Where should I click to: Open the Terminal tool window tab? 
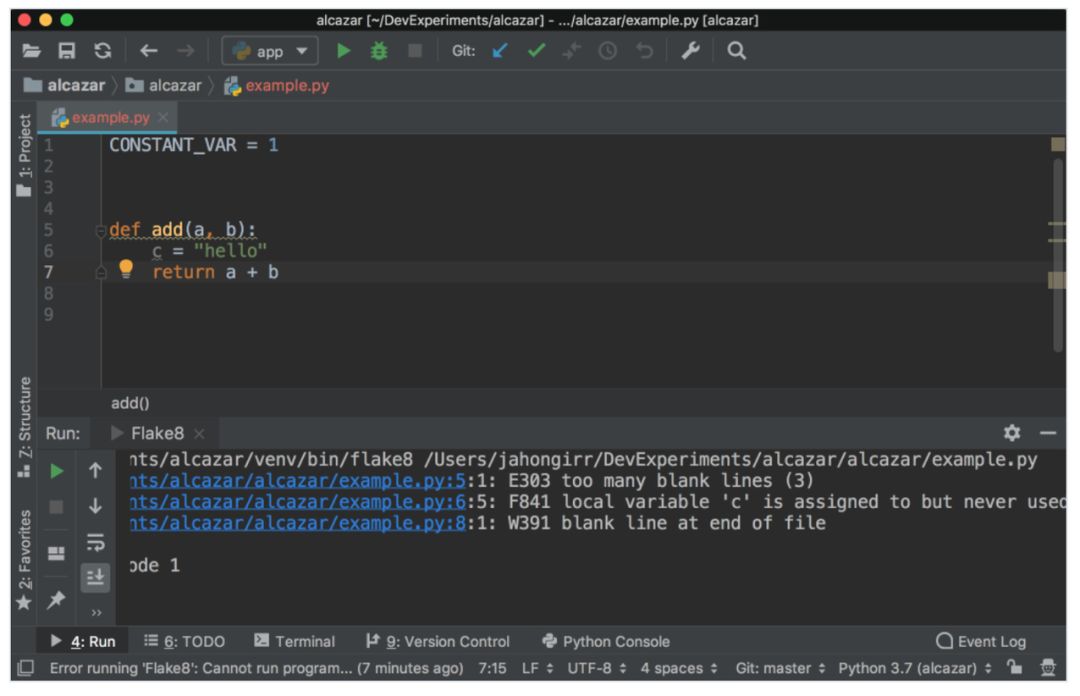tap(294, 641)
